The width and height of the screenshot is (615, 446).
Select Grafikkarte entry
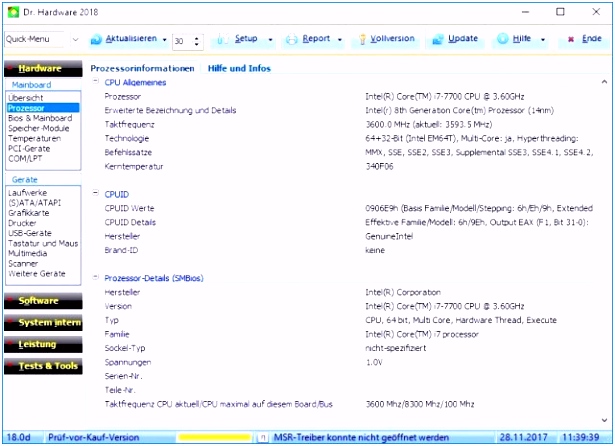[29, 213]
